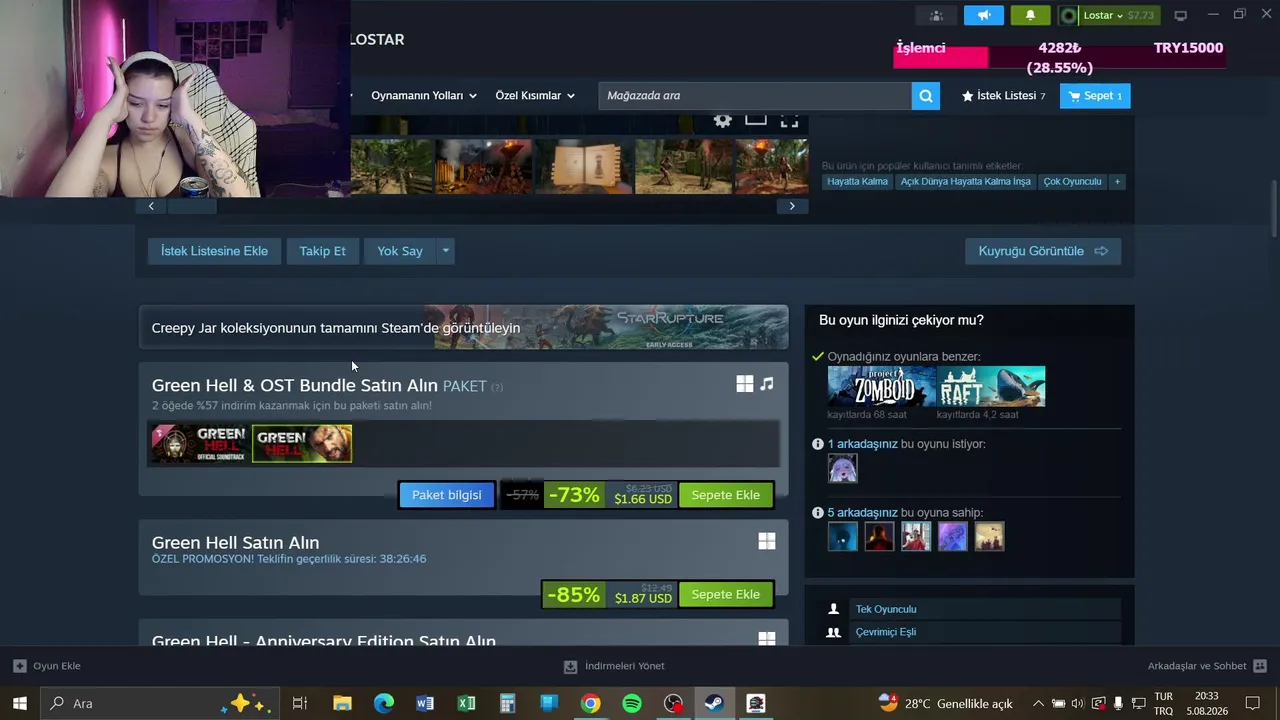
Task: Open the dropdown arrow next to Yok Say
Action: (x=446, y=251)
